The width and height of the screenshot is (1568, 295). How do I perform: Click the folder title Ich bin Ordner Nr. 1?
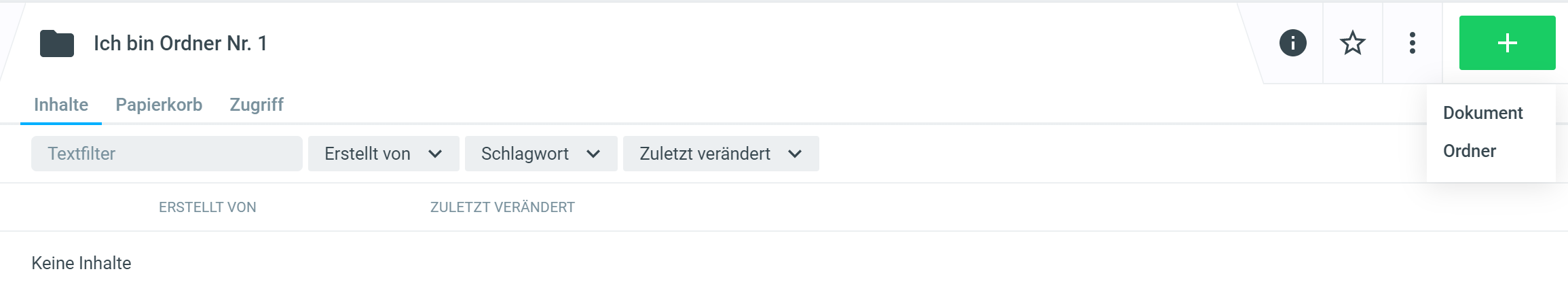[180, 44]
